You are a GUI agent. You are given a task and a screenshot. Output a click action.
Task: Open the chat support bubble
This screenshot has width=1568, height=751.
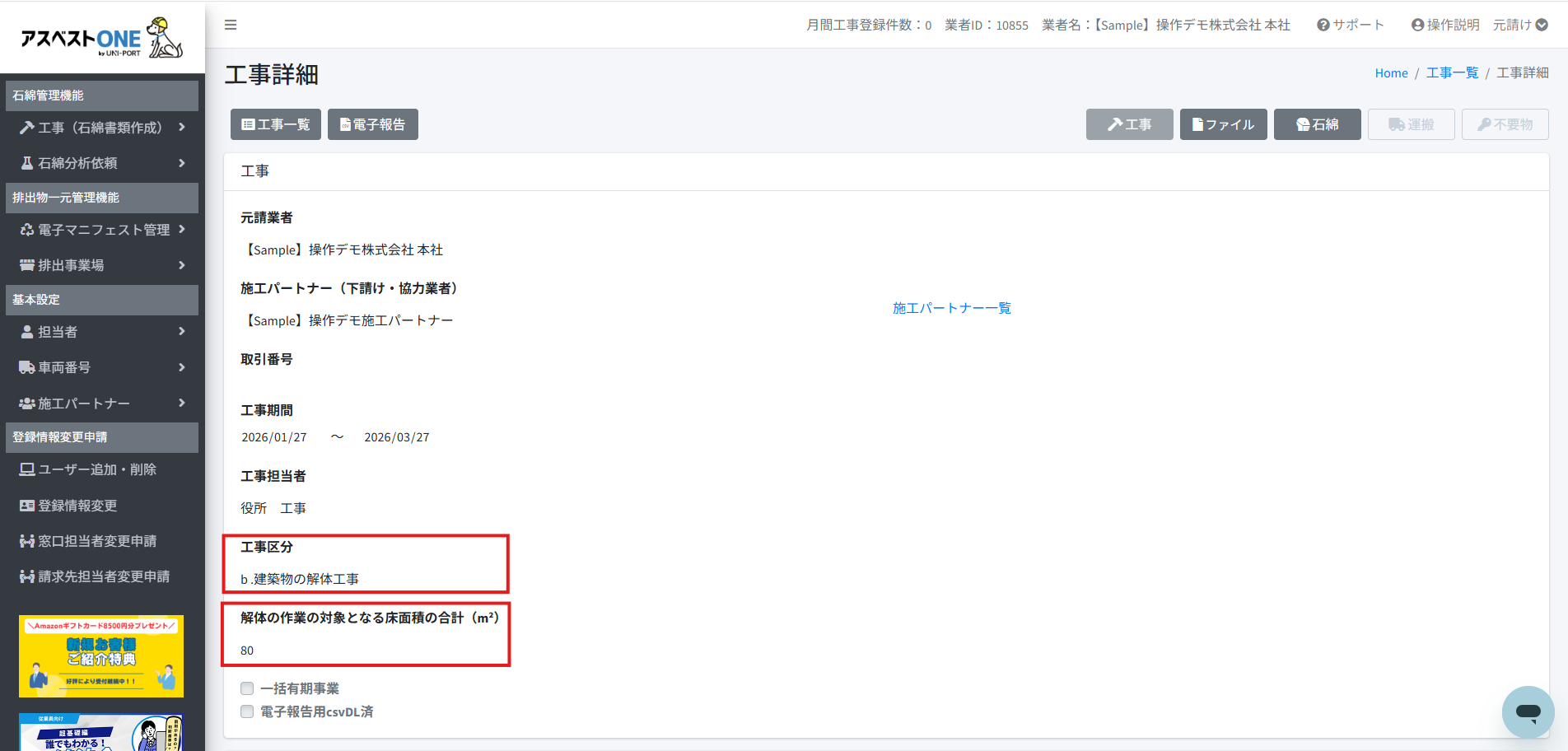[1528, 711]
